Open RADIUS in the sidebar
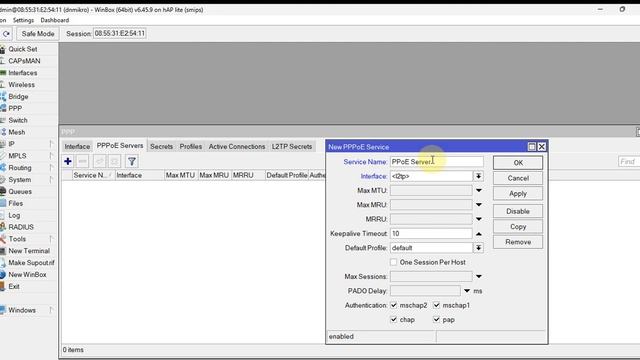 [21, 227]
